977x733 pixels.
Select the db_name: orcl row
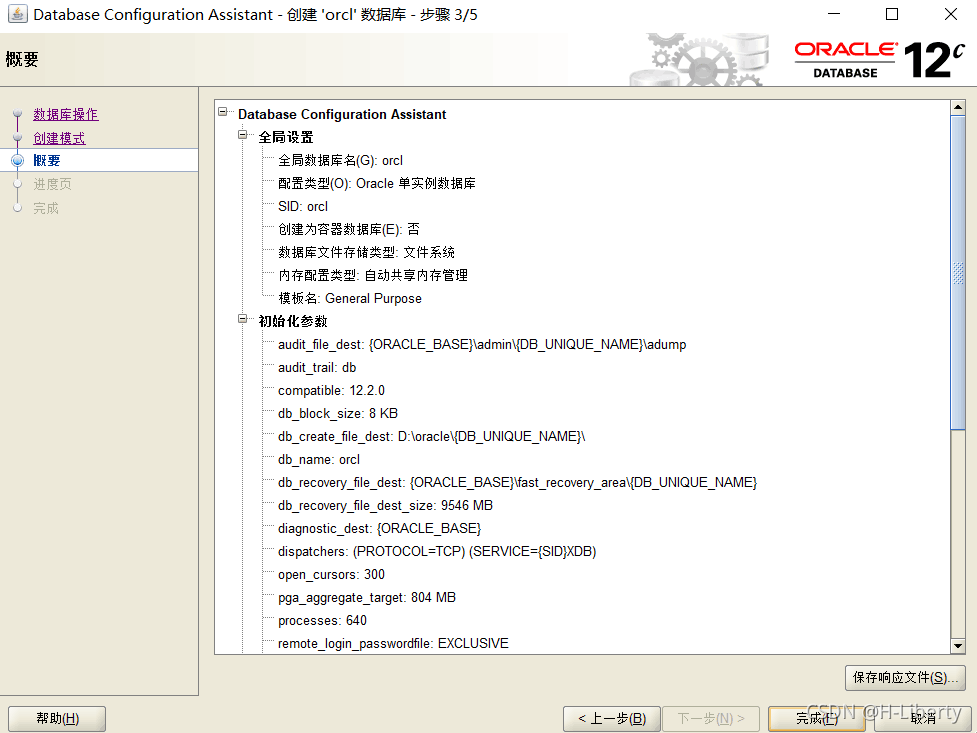pyautogui.click(x=319, y=459)
